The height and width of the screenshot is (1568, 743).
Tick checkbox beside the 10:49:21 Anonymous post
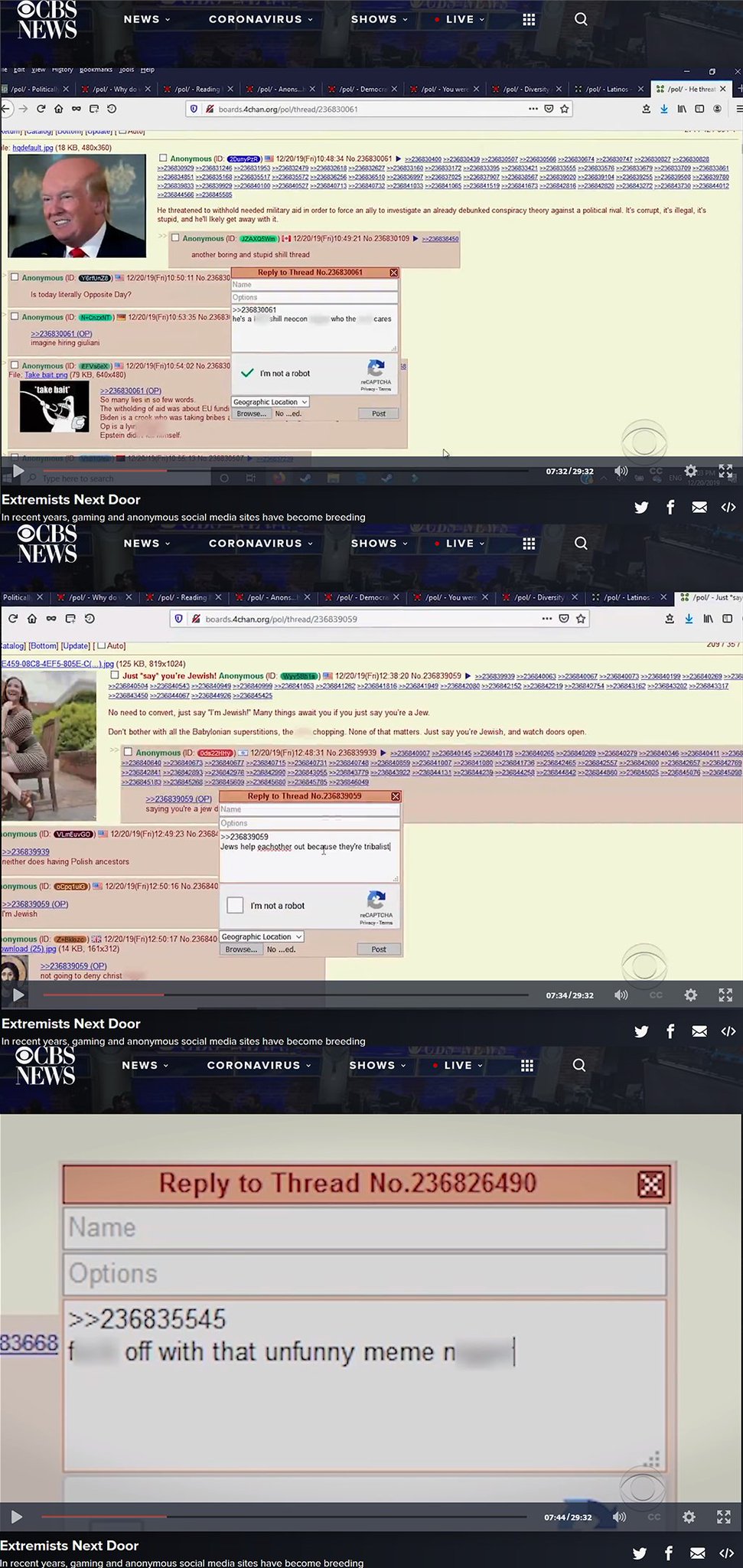click(x=175, y=238)
